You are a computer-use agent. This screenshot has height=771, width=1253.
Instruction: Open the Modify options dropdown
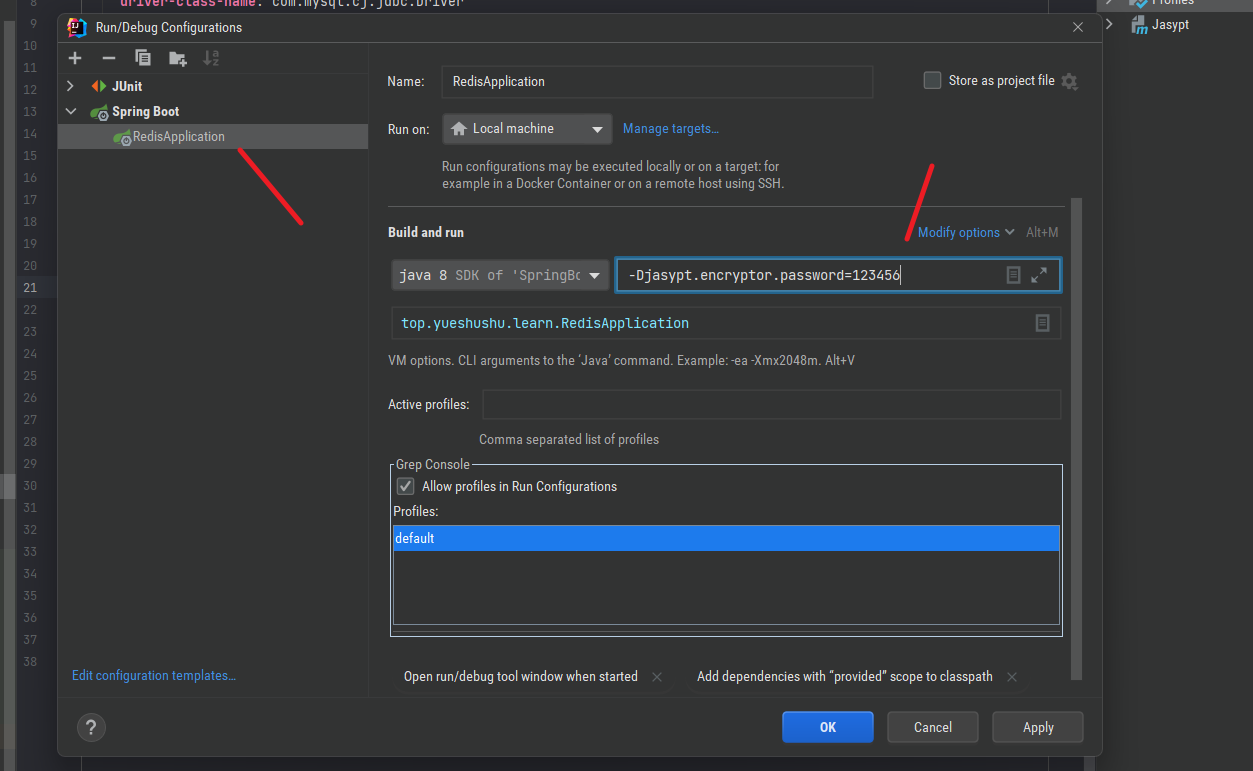tap(966, 232)
